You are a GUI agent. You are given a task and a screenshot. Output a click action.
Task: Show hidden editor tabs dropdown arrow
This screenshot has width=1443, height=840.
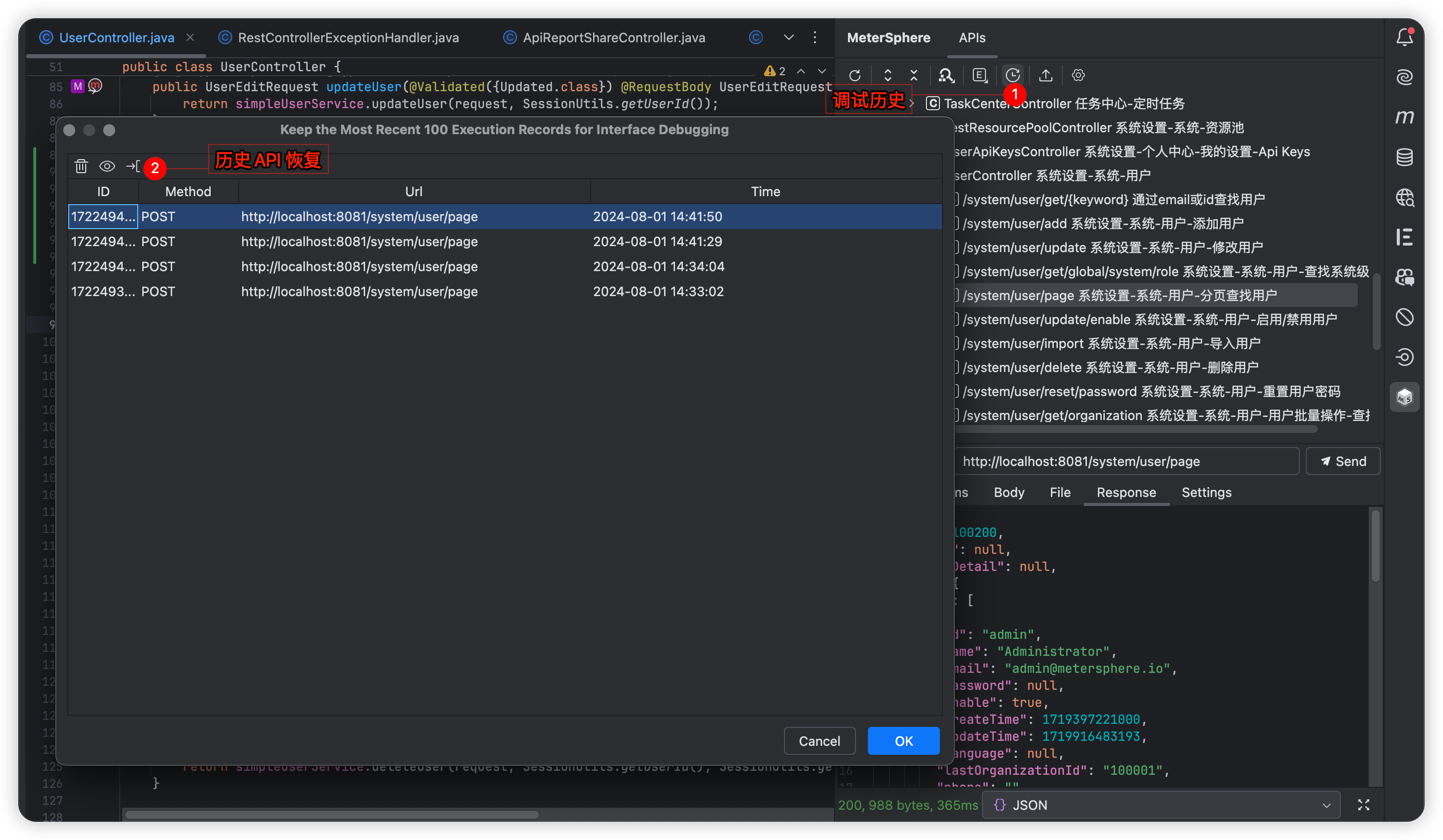(789, 38)
